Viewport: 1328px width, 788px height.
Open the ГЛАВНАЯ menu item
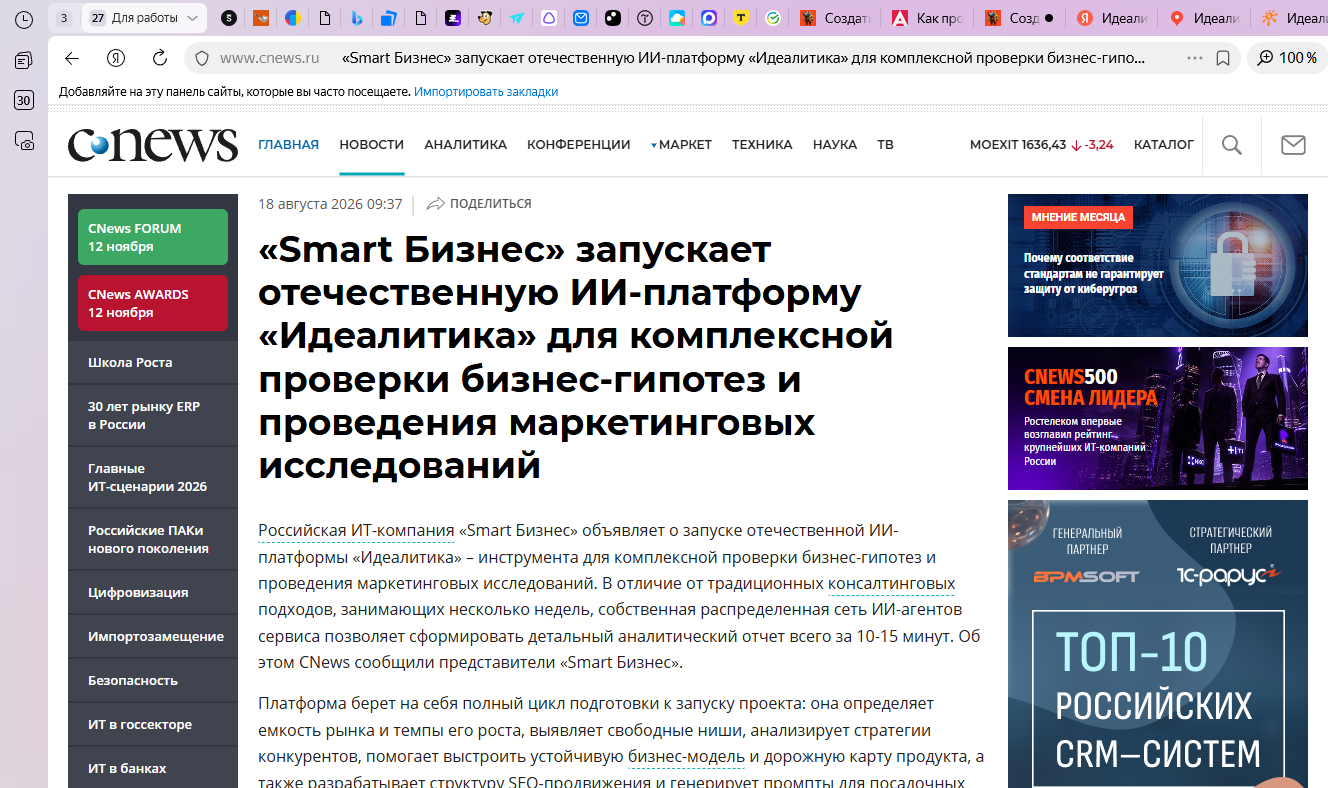(x=288, y=145)
